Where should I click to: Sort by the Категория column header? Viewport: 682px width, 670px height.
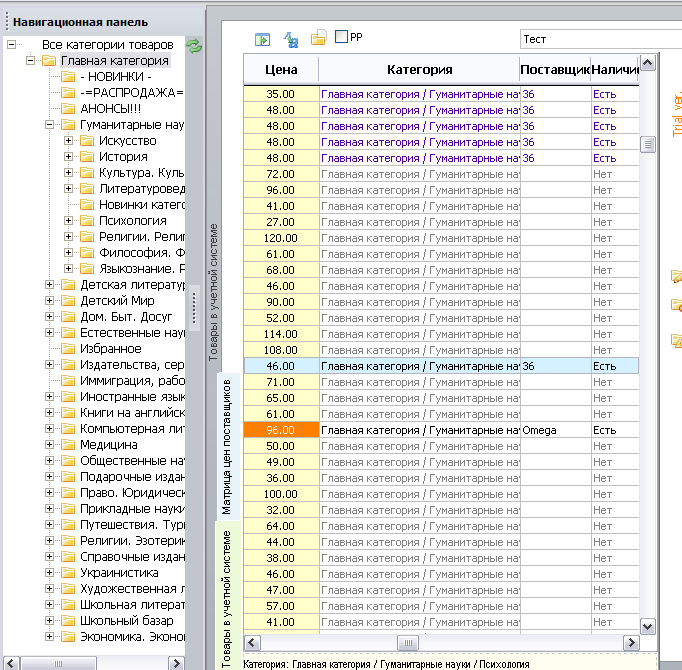(x=419, y=69)
